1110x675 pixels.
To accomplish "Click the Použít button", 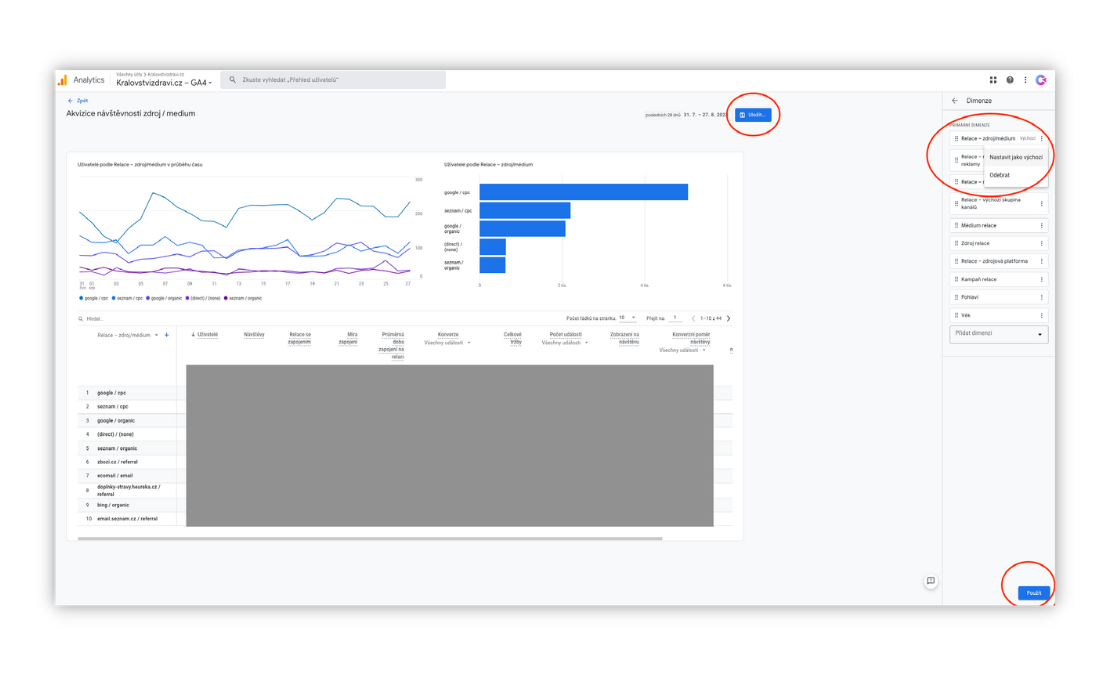I will tap(1034, 593).
